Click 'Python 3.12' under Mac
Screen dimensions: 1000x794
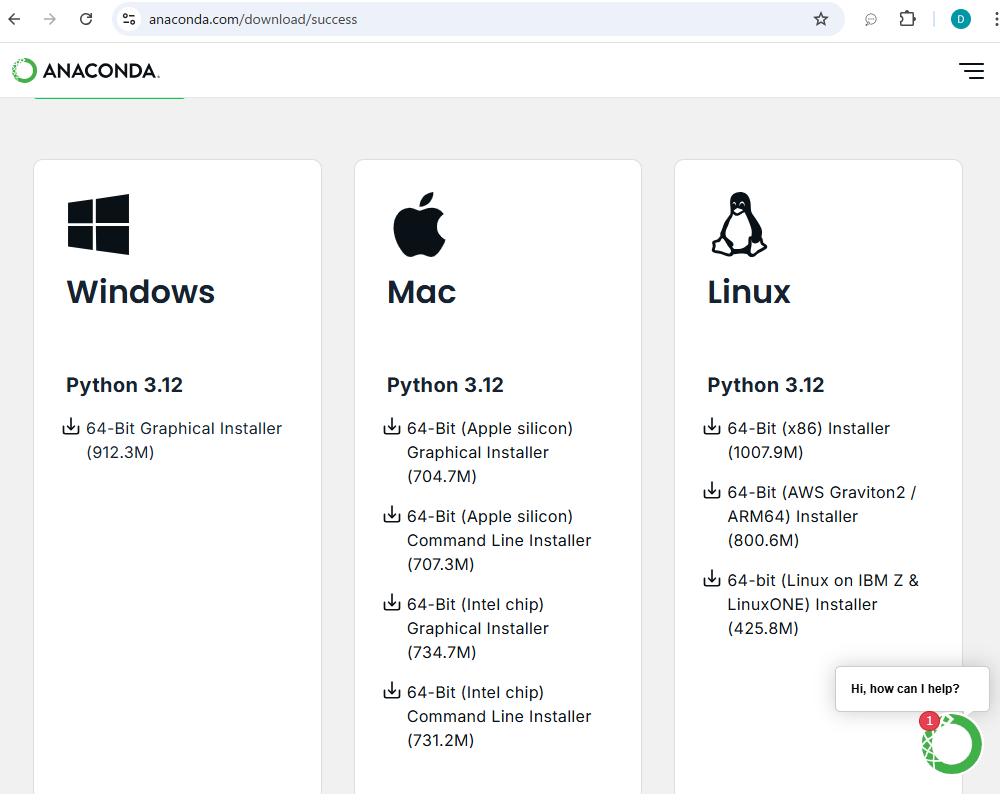(x=445, y=385)
